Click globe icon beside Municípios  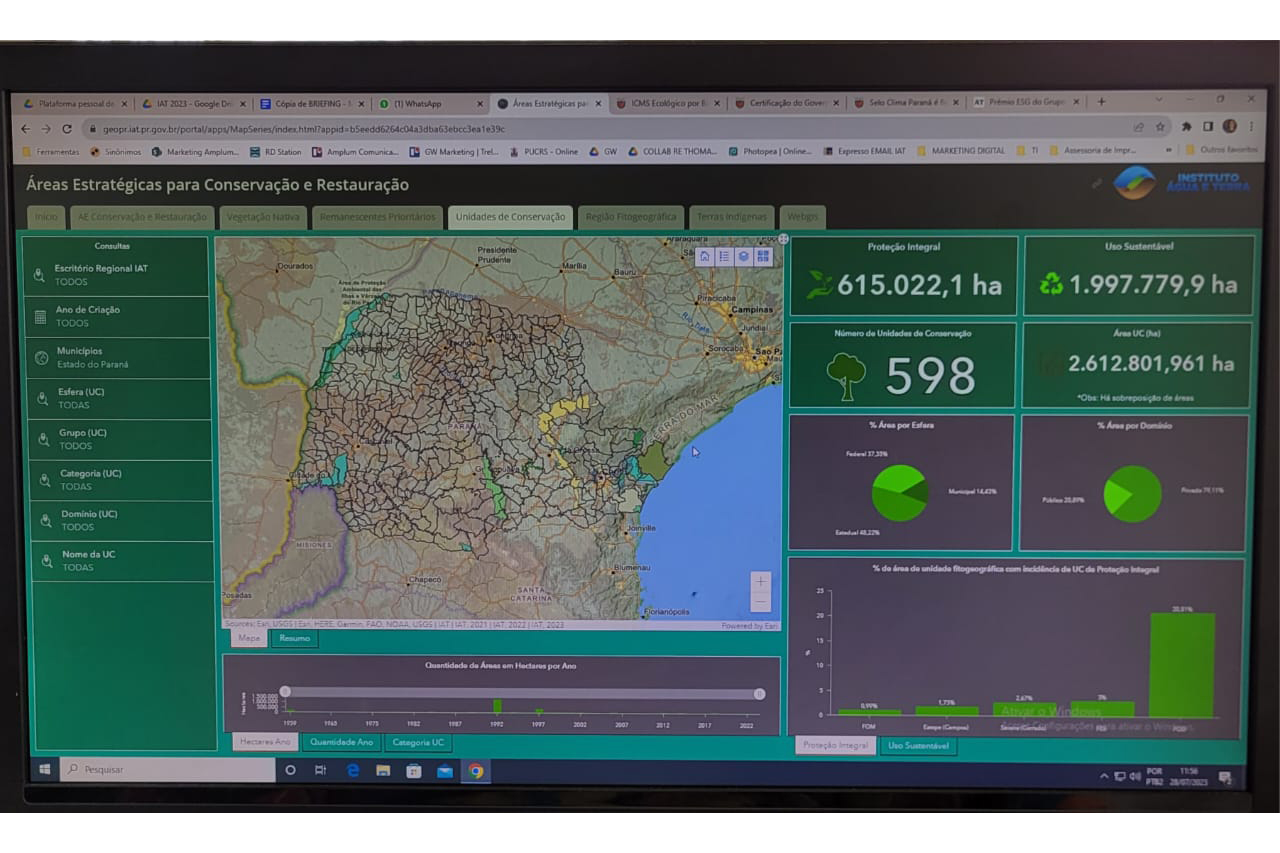pos(41,357)
